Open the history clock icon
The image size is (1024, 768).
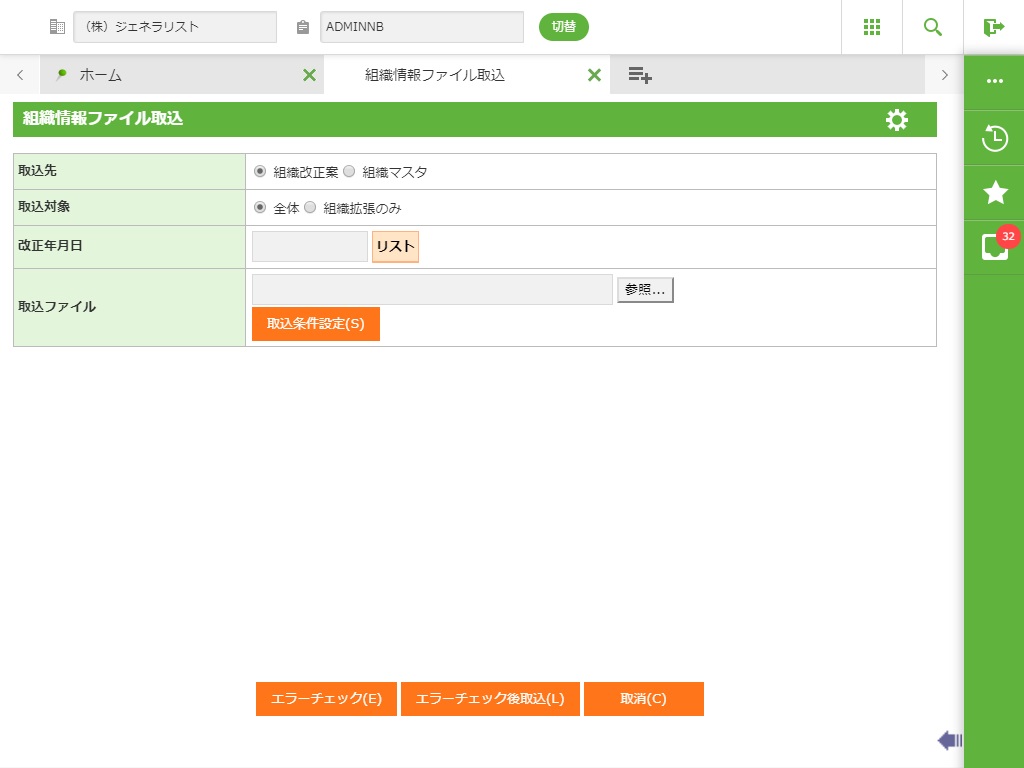(994, 138)
